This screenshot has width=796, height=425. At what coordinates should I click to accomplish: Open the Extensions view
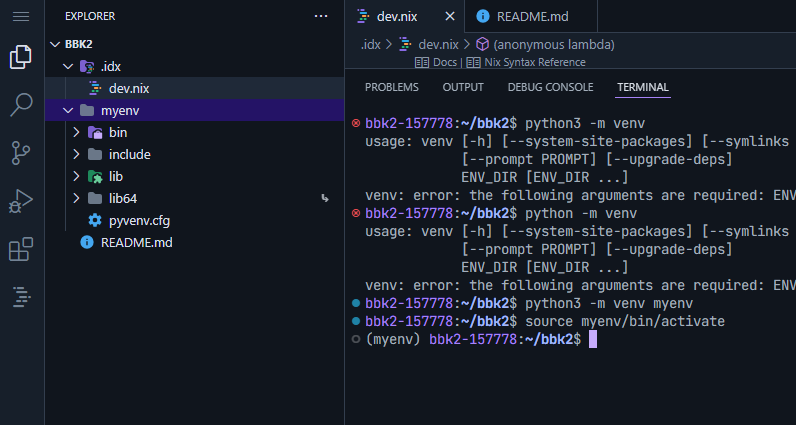coord(21,249)
